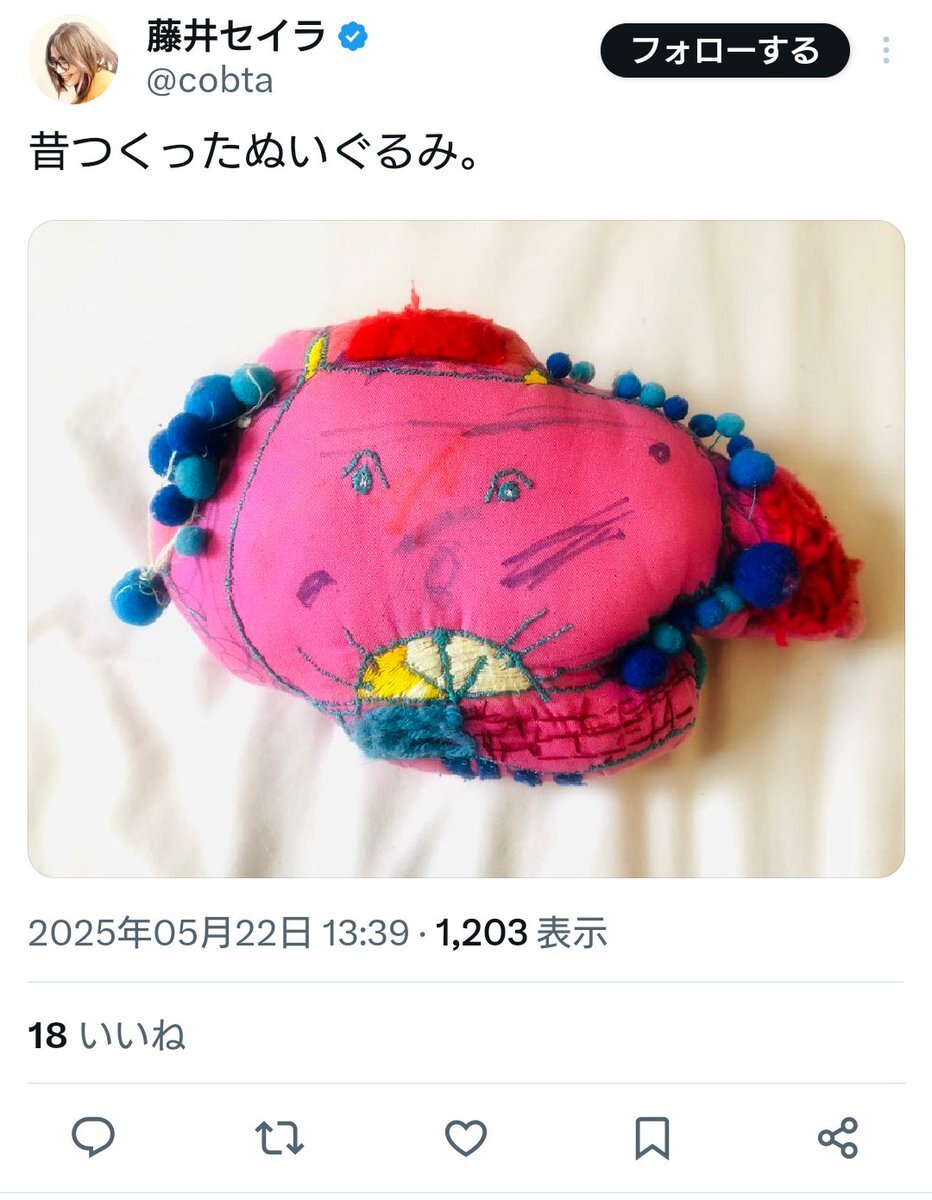Show who liked via the 18 count
The height and width of the screenshot is (1200, 932).
click(47, 1036)
